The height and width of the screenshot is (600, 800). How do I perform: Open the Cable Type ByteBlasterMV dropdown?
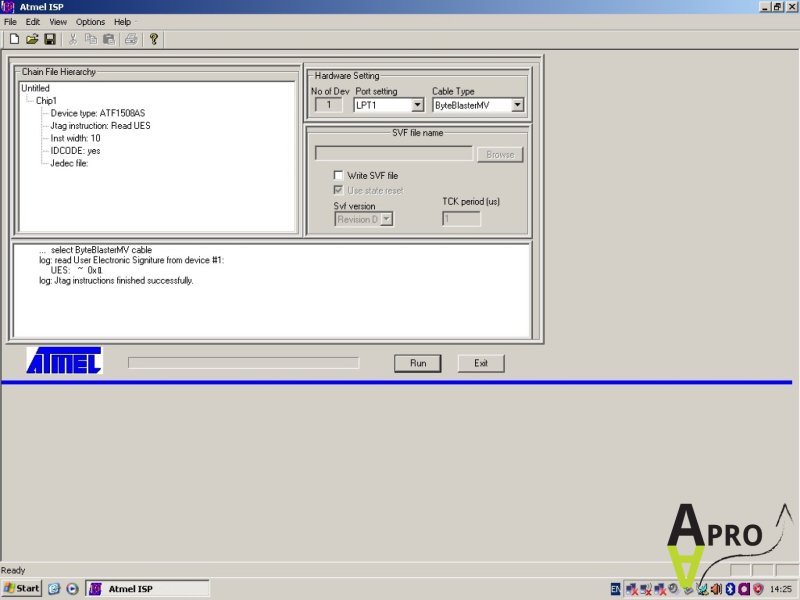click(x=517, y=105)
